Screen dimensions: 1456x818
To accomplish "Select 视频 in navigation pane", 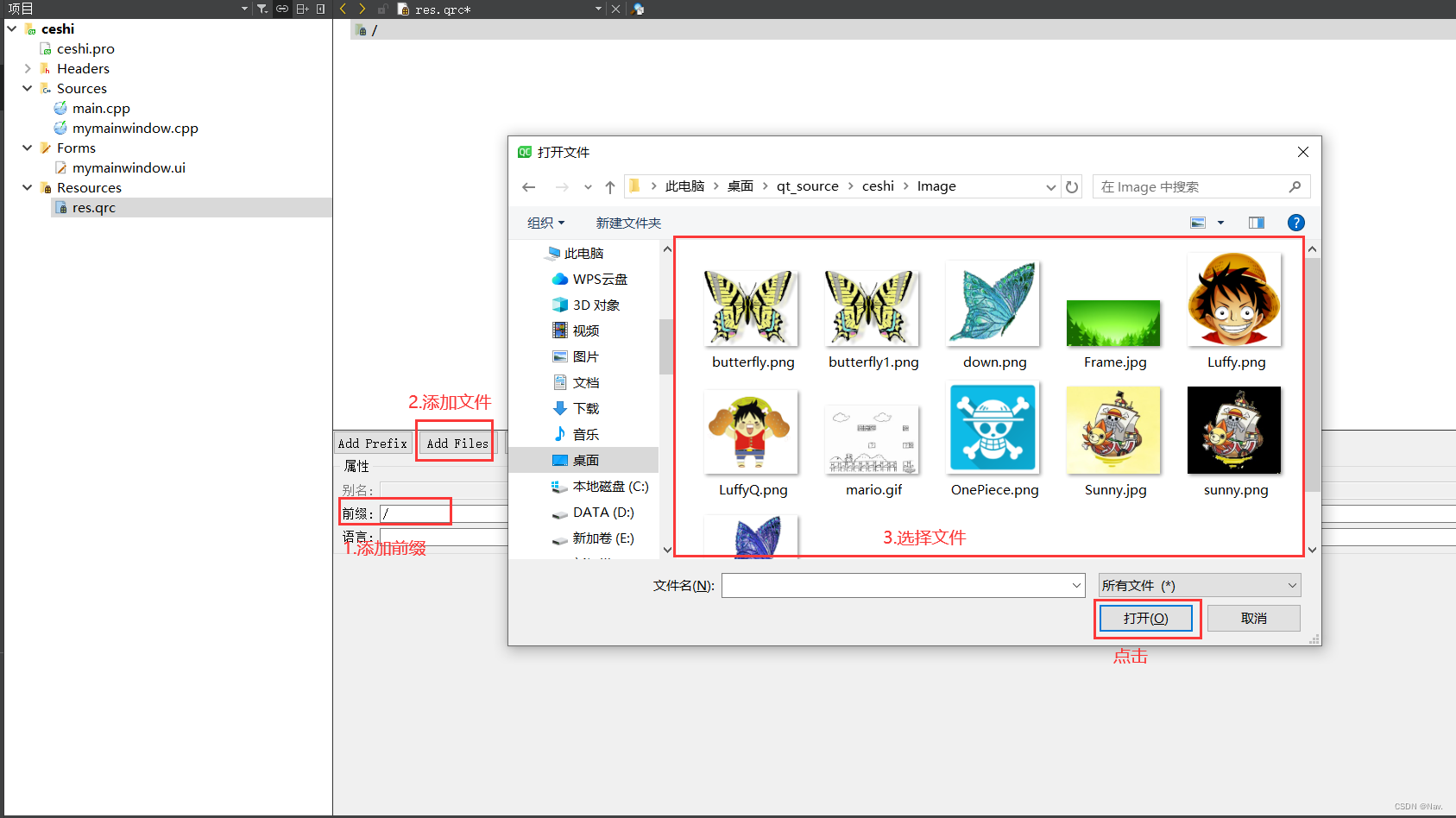I will (x=576, y=330).
